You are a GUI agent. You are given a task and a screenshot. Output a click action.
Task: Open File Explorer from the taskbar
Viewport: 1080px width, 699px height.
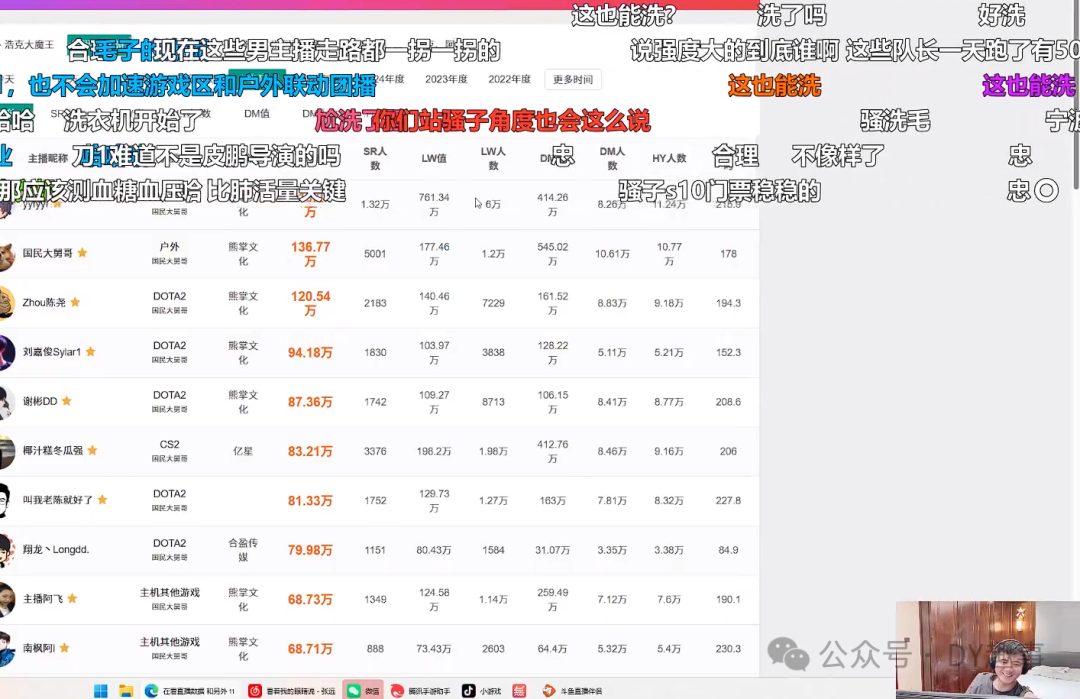point(126,691)
